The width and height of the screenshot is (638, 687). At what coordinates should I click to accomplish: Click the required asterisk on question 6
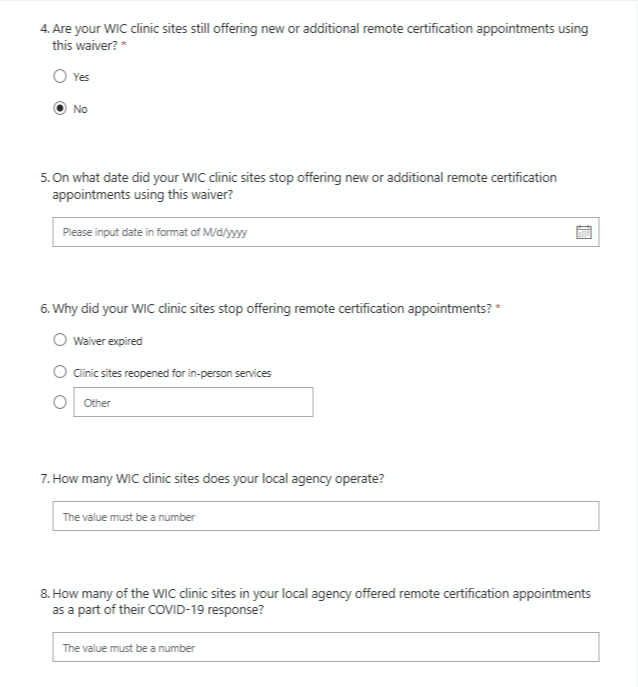[498, 308]
